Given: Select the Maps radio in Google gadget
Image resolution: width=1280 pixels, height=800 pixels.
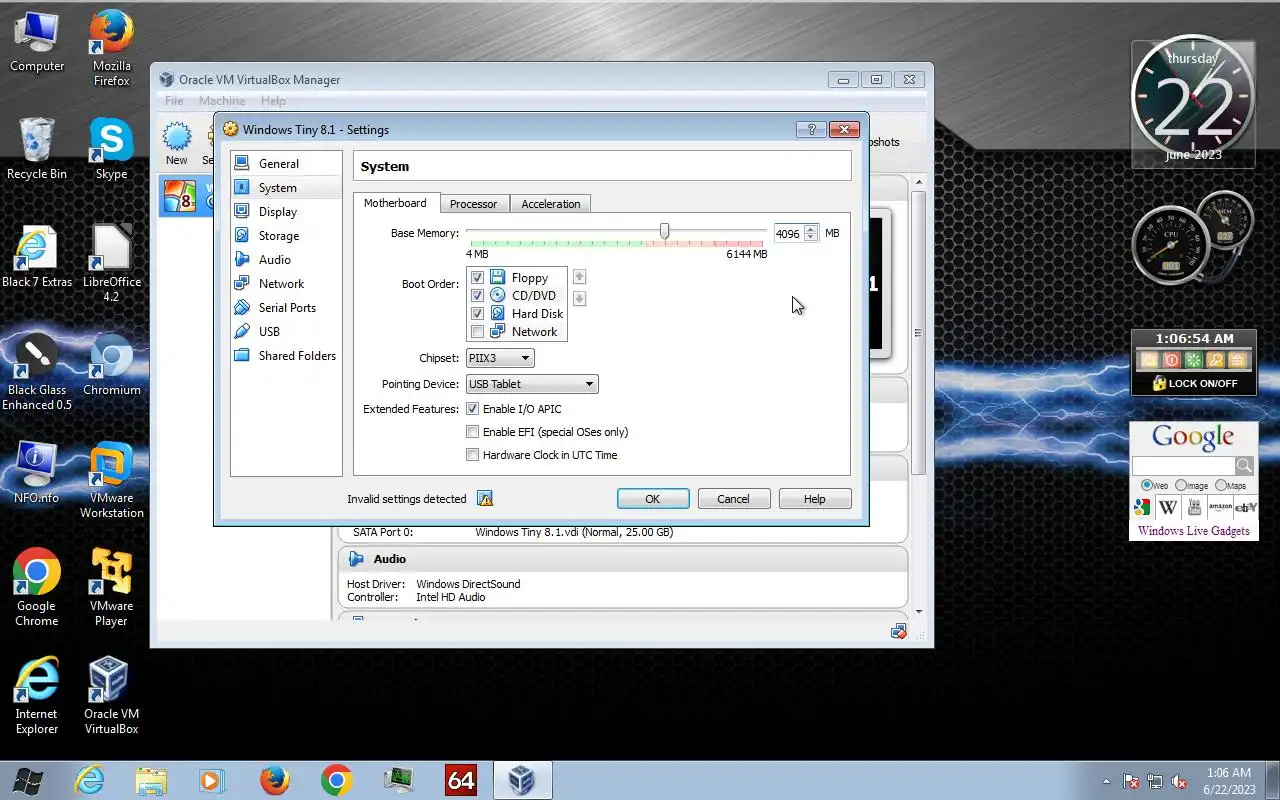Looking at the screenshot, I should coord(1221,485).
